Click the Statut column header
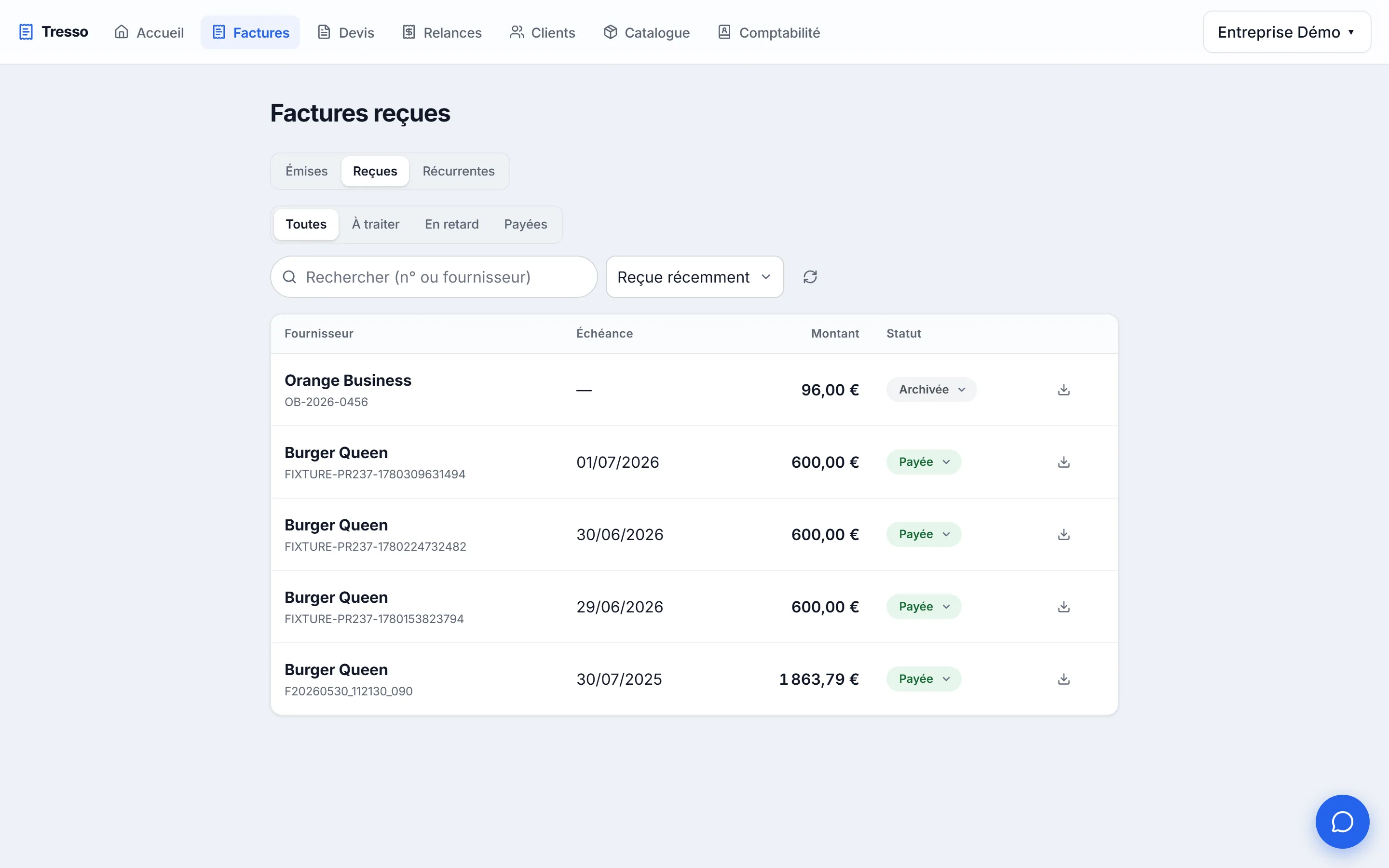Screen dimensions: 1389x868 pyautogui.click(x=903, y=334)
